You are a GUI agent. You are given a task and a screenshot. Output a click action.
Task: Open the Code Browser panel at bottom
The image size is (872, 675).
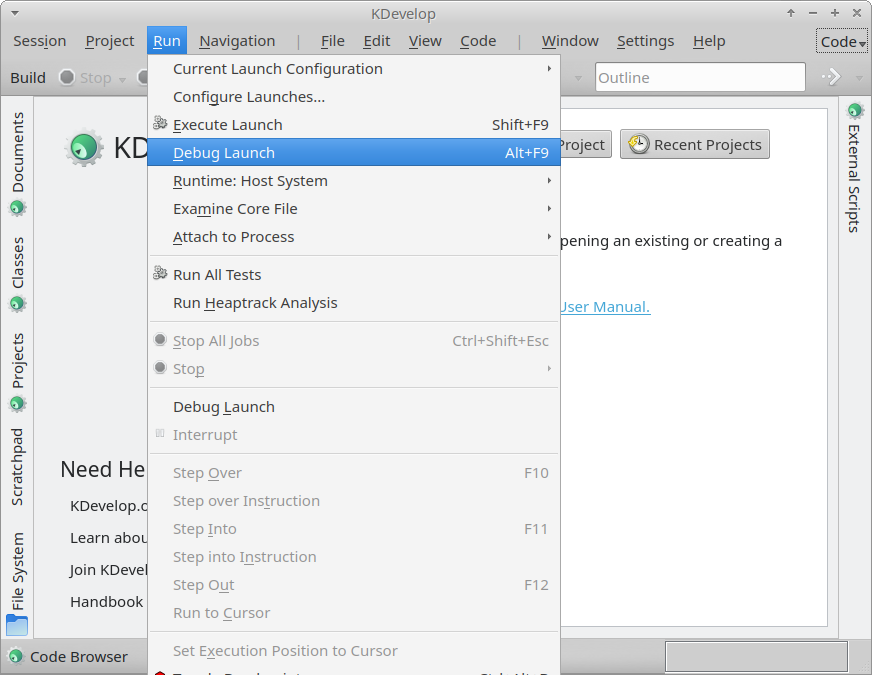(68, 657)
